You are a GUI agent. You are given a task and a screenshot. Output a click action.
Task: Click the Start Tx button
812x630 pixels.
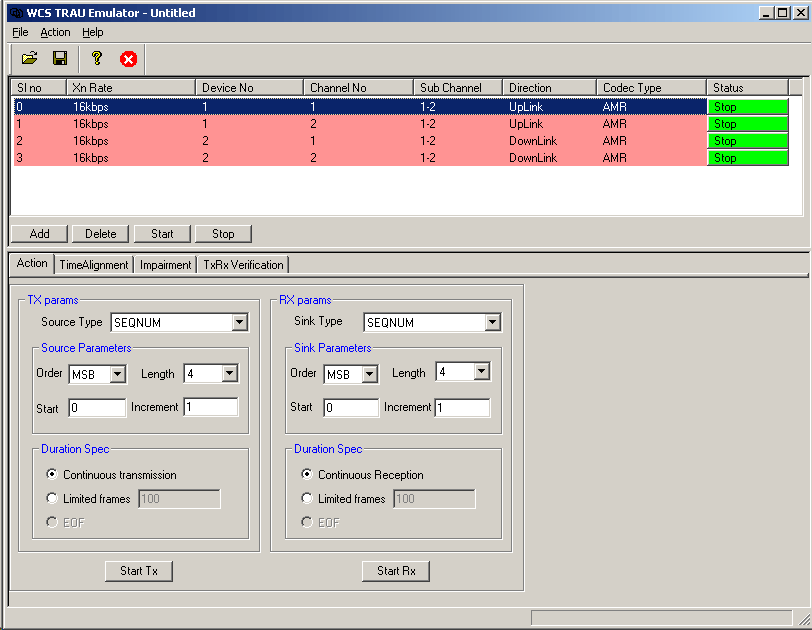pyautogui.click(x=139, y=571)
